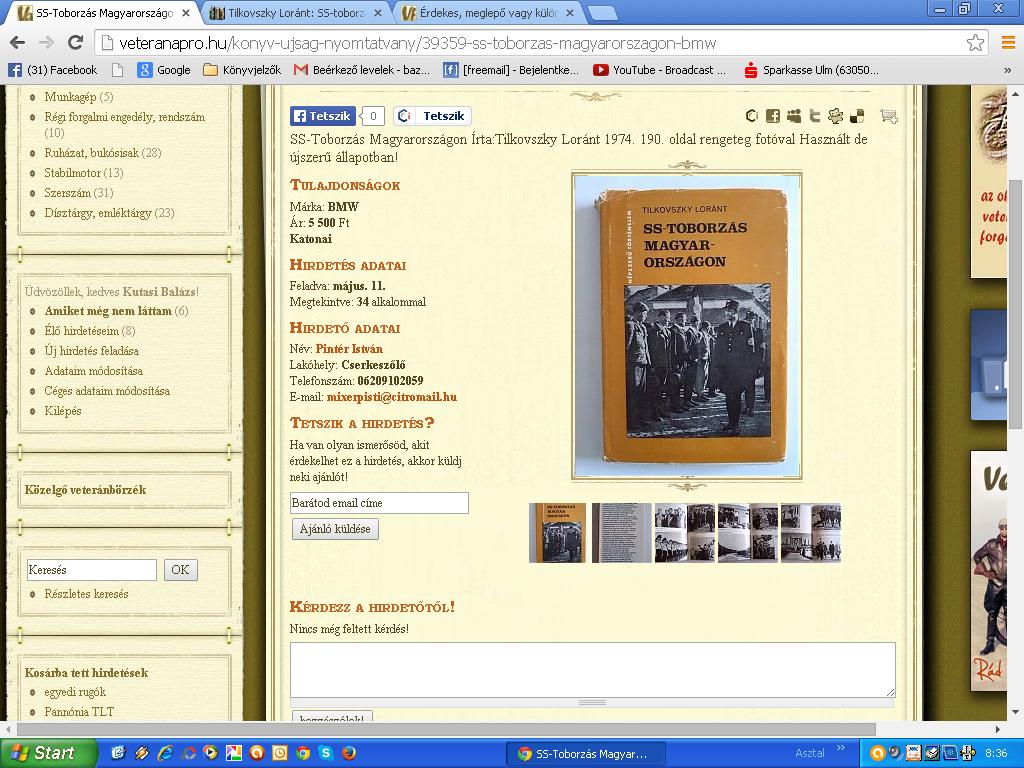Share the listing via the Twitter icon

click(x=815, y=116)
